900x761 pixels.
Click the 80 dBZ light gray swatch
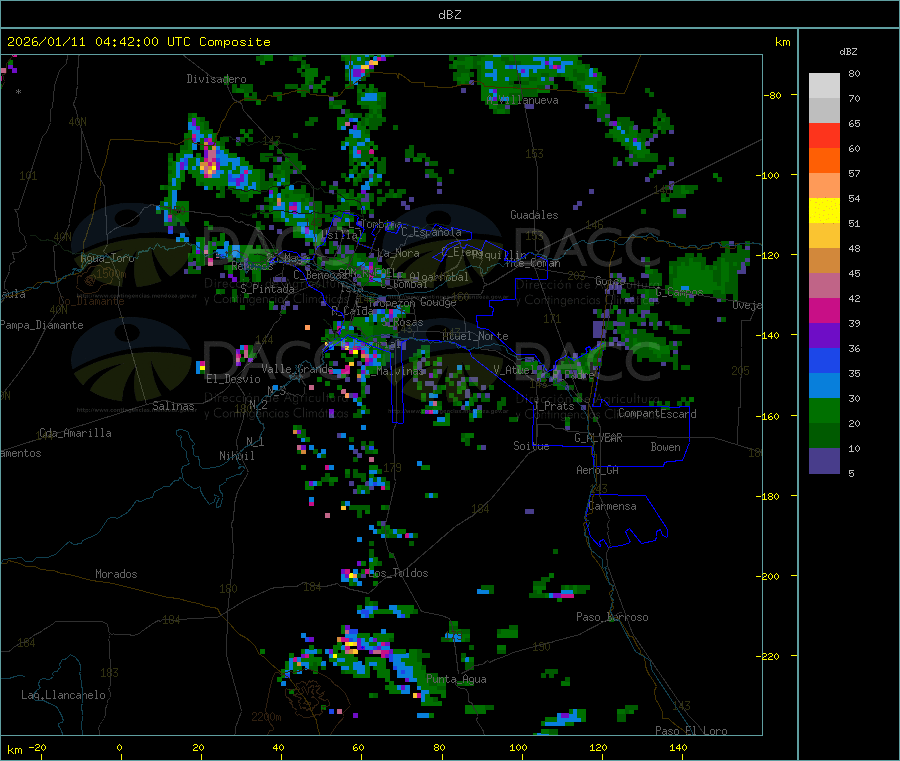tap(824, 86)
